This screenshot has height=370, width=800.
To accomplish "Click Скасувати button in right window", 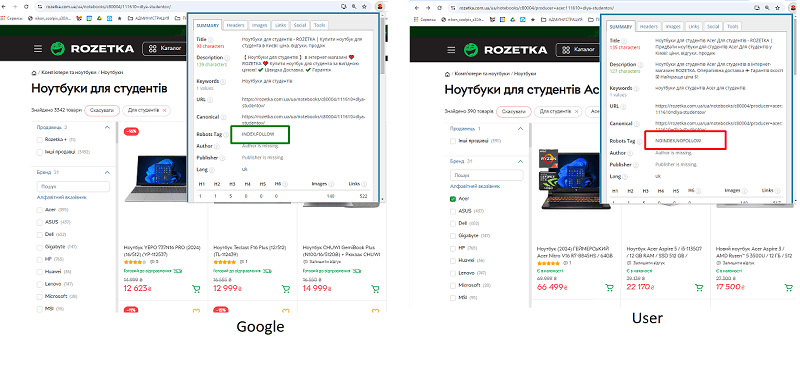I will (x=513, y=111).
